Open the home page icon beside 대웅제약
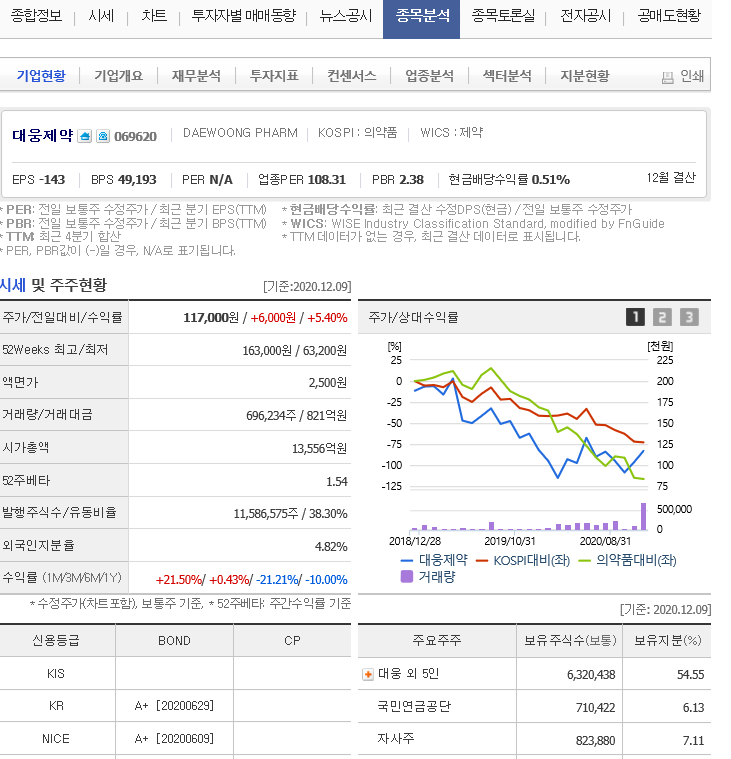 (84, 136)
